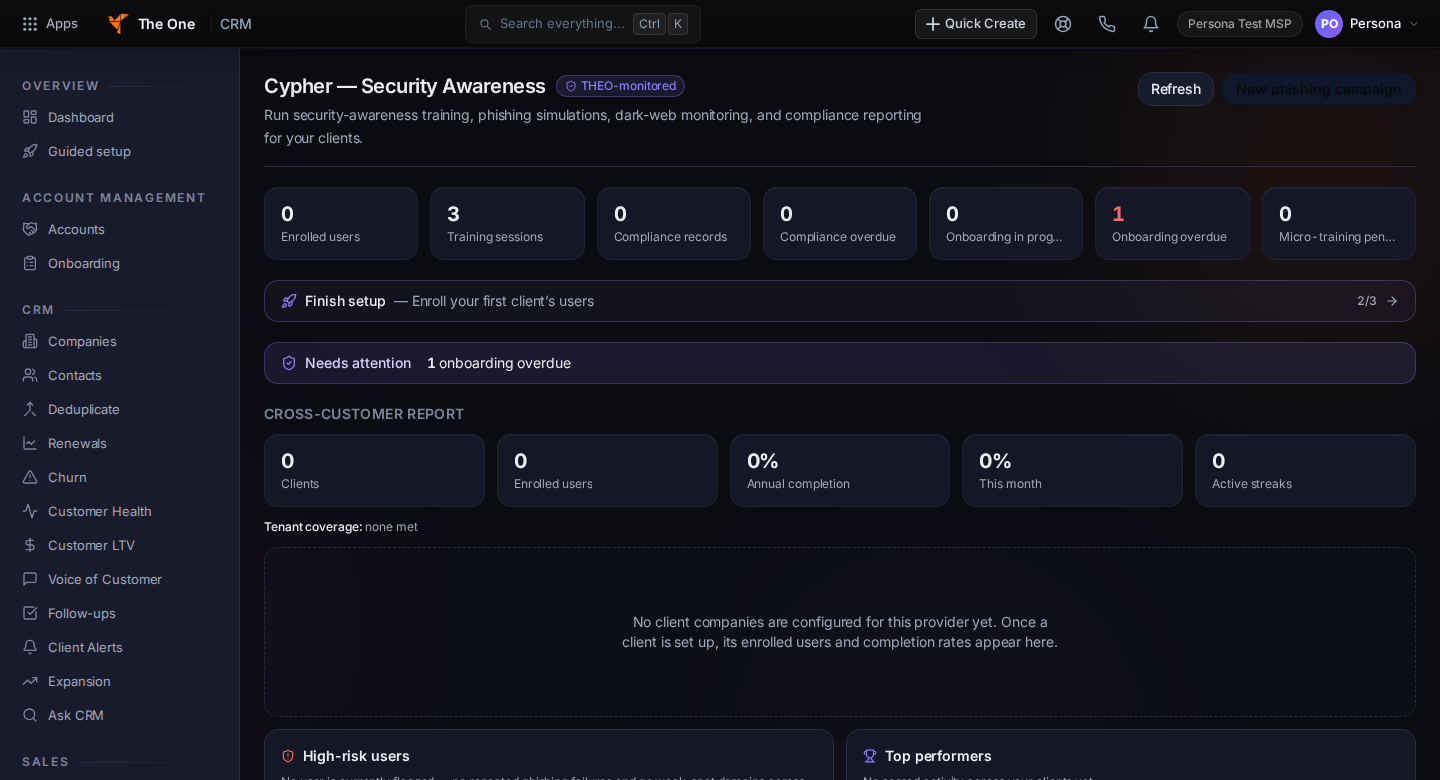Screen dimensions: 1440x780
Task: Go to Contacts in sidebar
Action: [75, 375]
